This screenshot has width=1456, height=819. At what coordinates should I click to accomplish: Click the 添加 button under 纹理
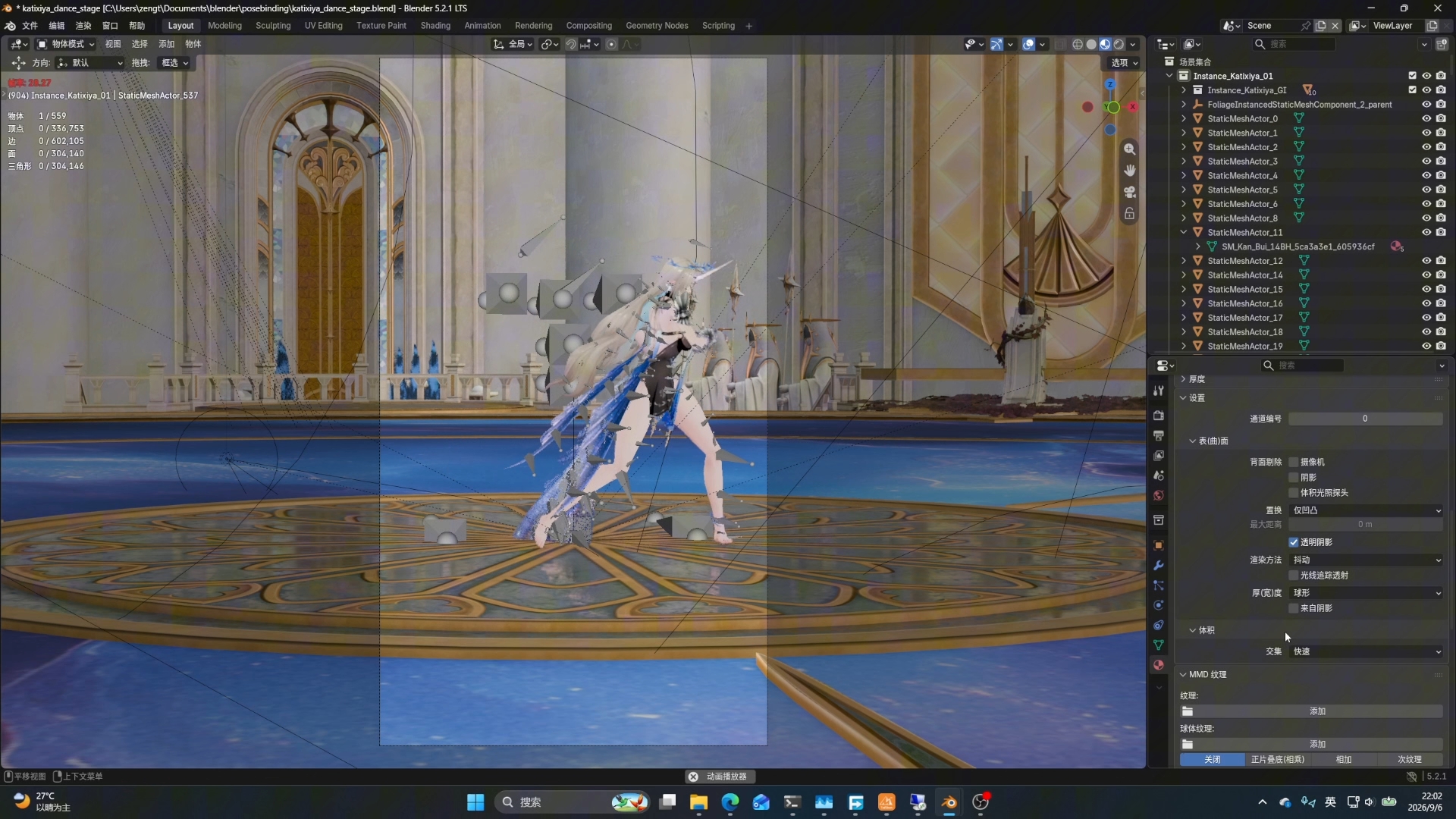tap(1318, 711)
